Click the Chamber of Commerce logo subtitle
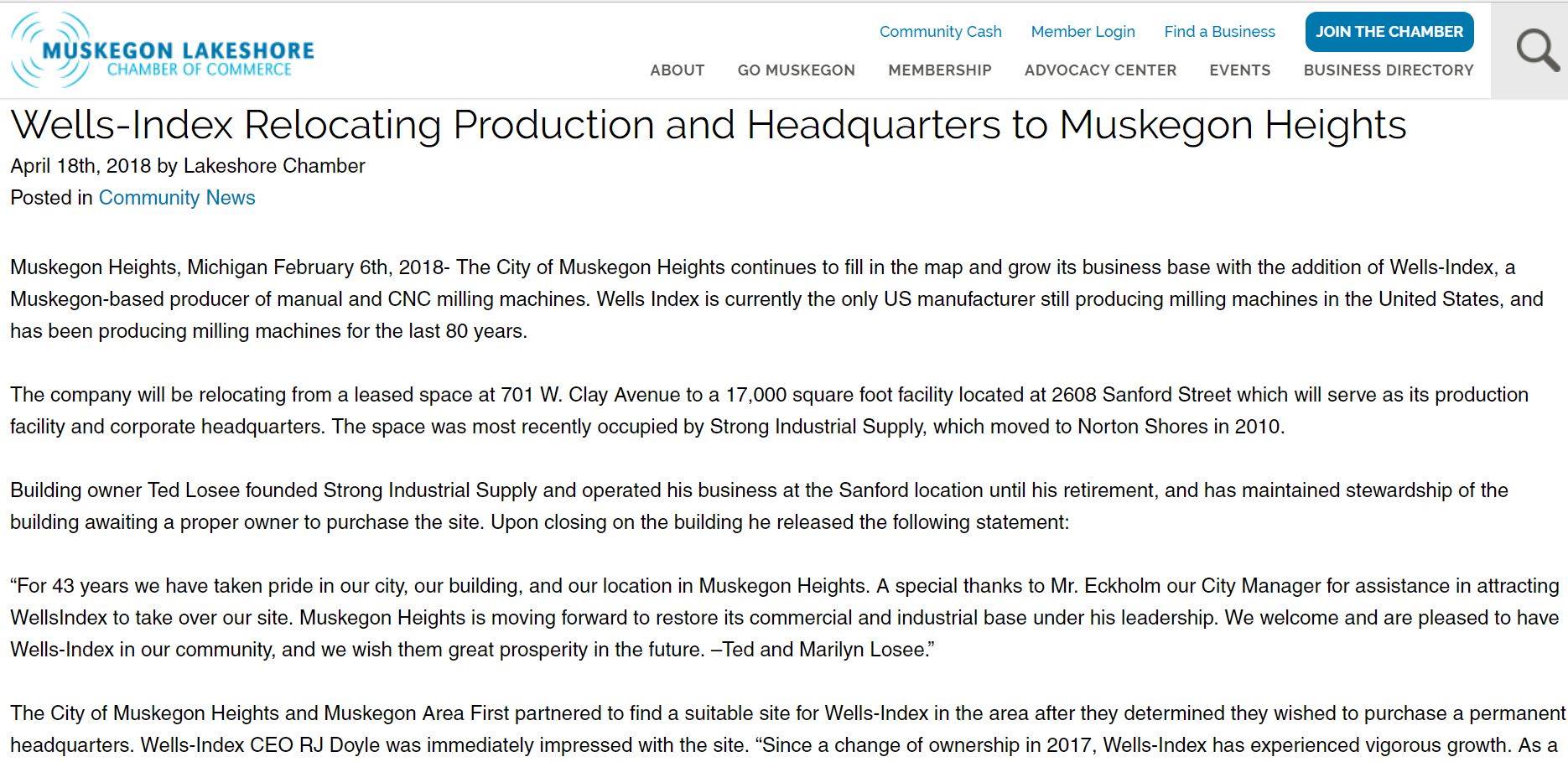The height and width of the screenshot is (762, 1568). pos(199,70)
